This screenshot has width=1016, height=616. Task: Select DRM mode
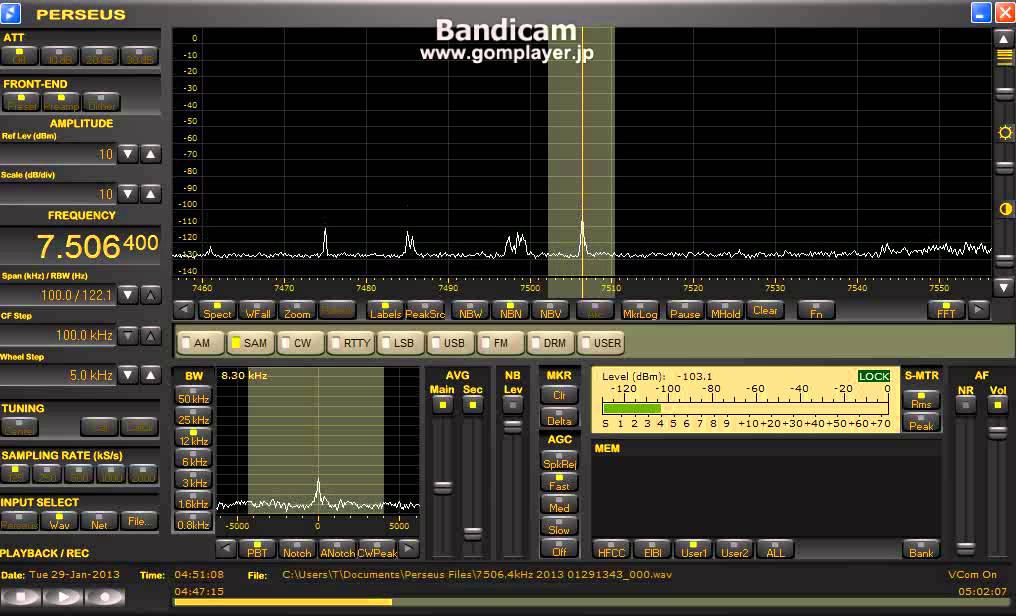pos(551,343)
